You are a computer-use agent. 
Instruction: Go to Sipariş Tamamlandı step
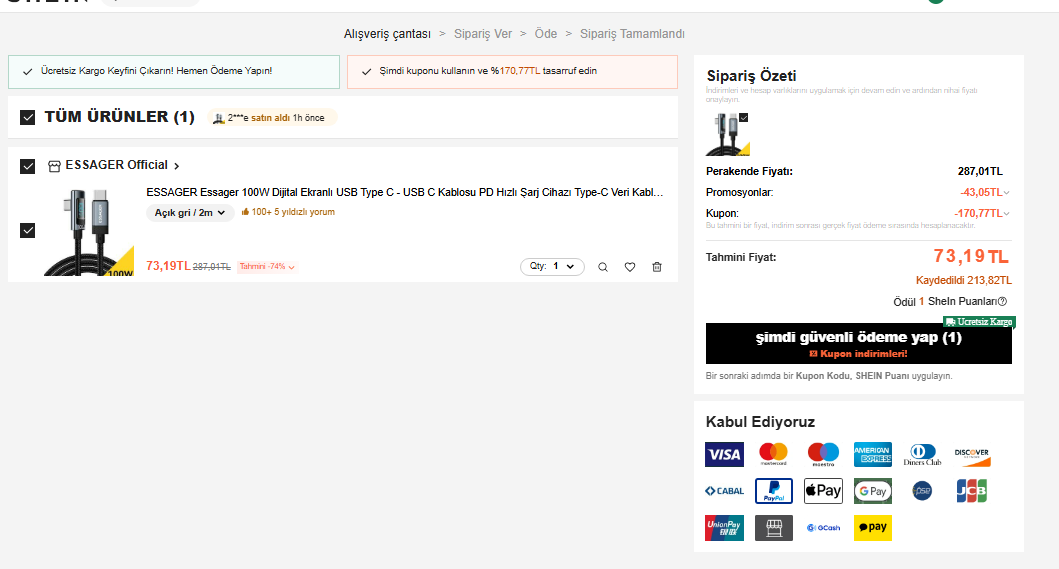click(632, 34)
